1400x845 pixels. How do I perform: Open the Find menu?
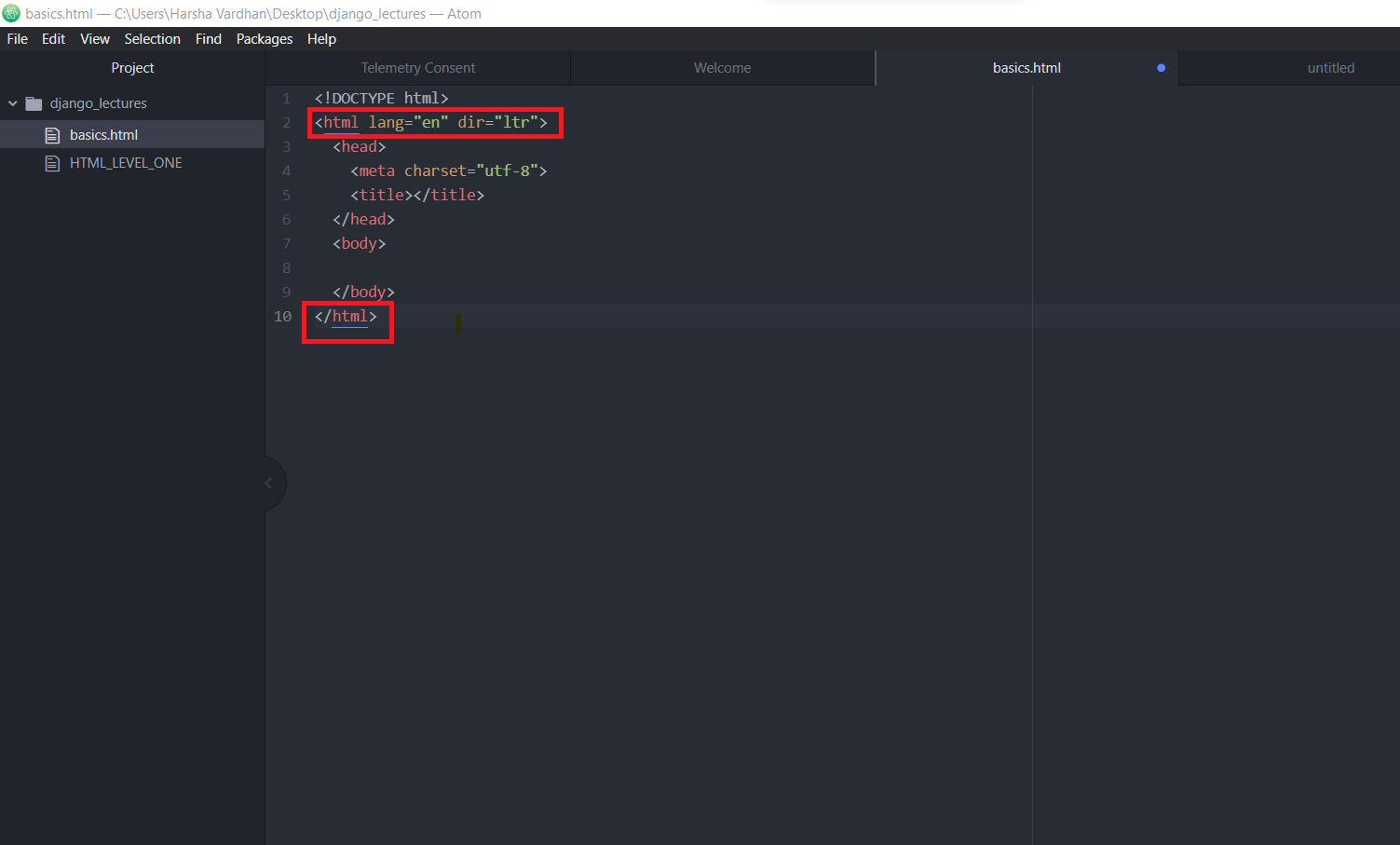(208, 39)
